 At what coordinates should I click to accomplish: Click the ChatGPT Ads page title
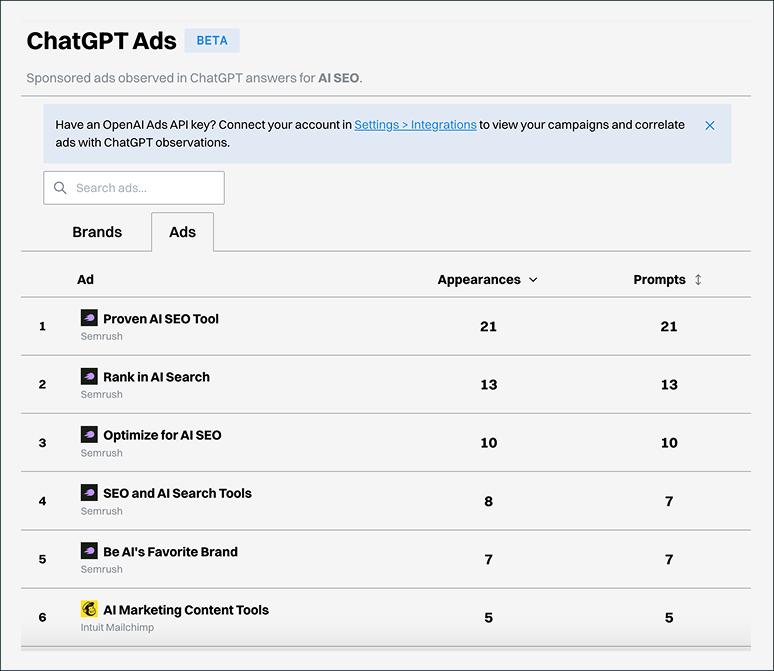point(101,41)
